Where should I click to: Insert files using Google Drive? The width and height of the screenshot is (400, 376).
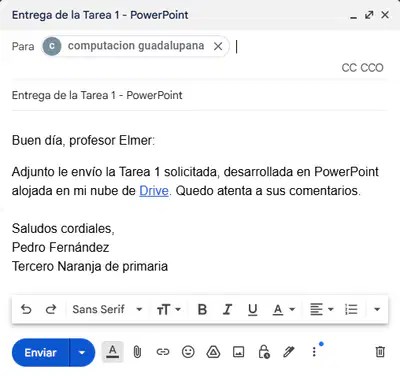213,352
